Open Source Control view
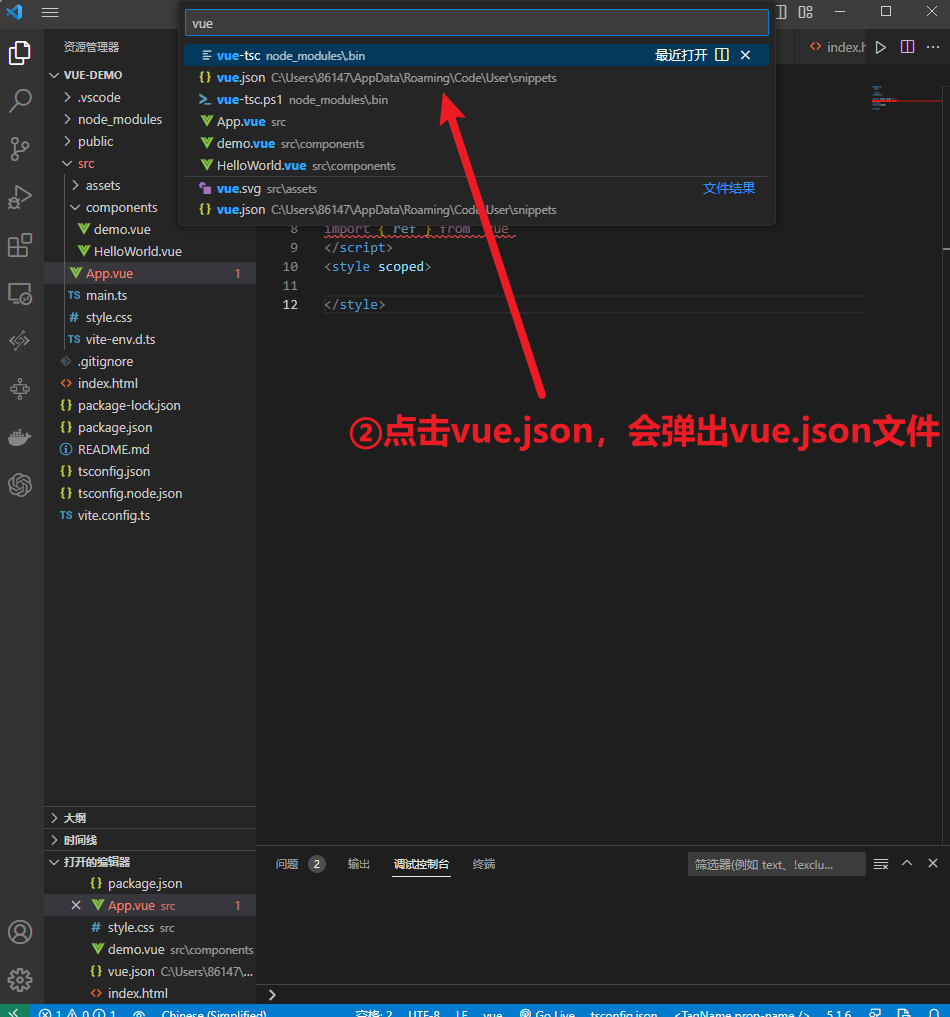The width and height of the screenshot is (950, 1017). 20,149
